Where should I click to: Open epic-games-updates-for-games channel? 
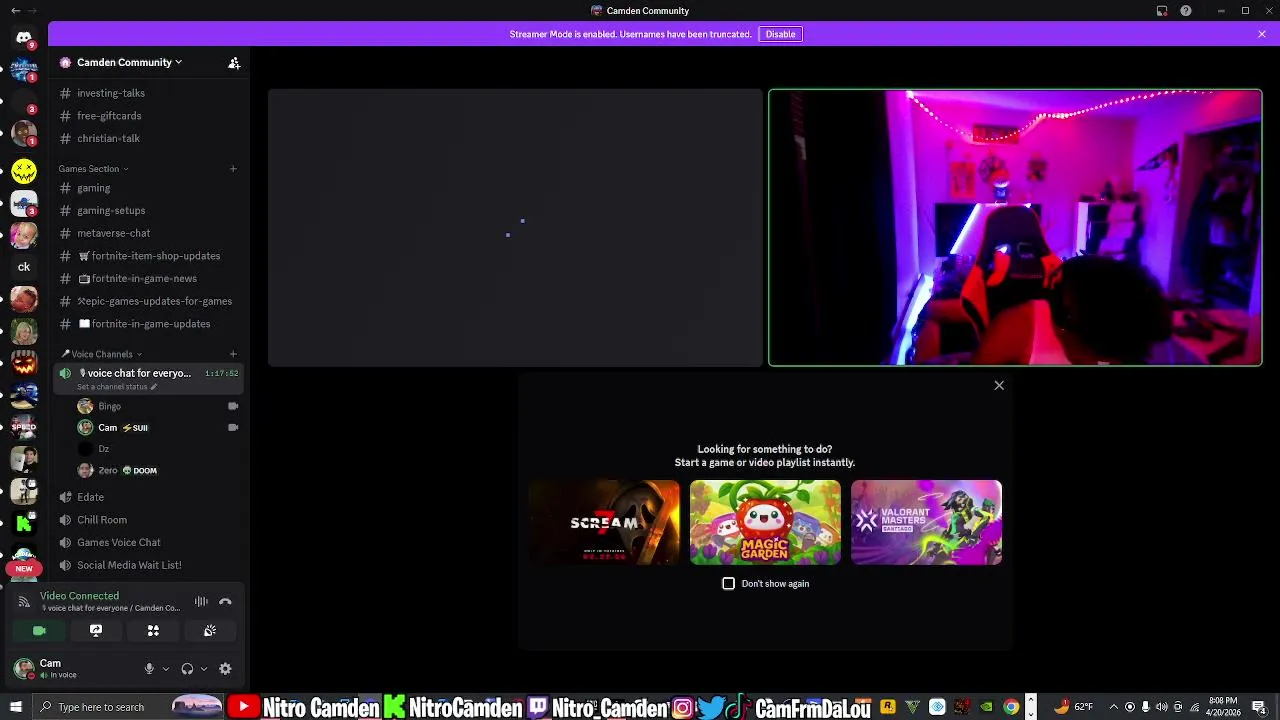[x=150, y=301]
